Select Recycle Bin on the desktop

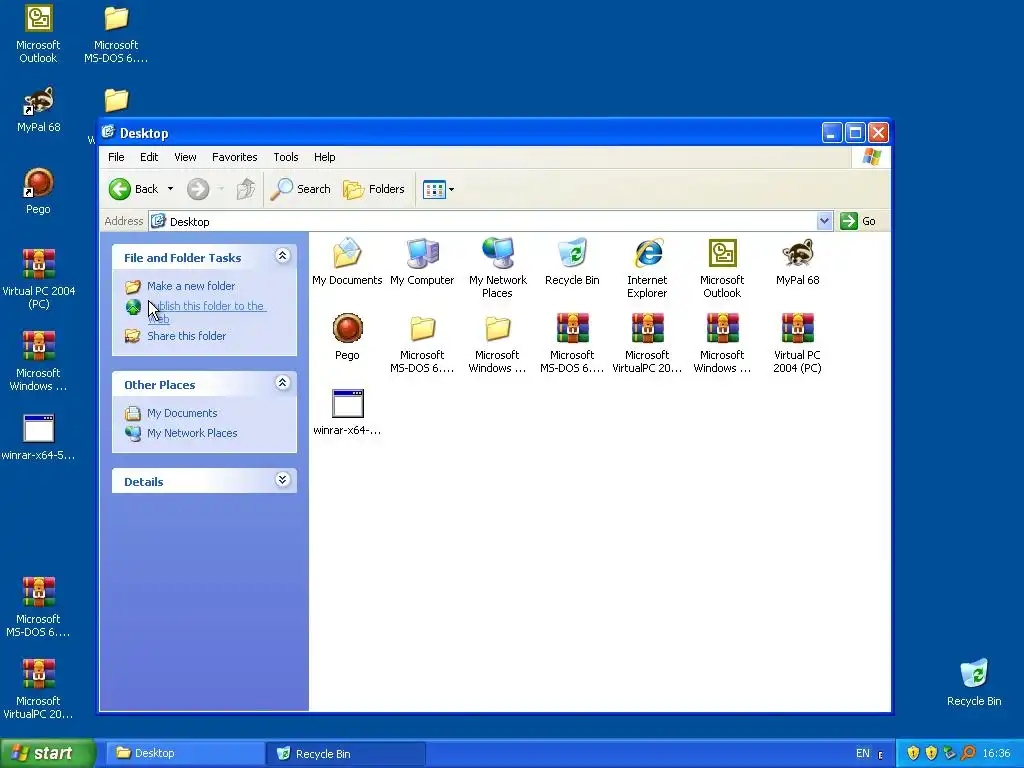[974, 682]
